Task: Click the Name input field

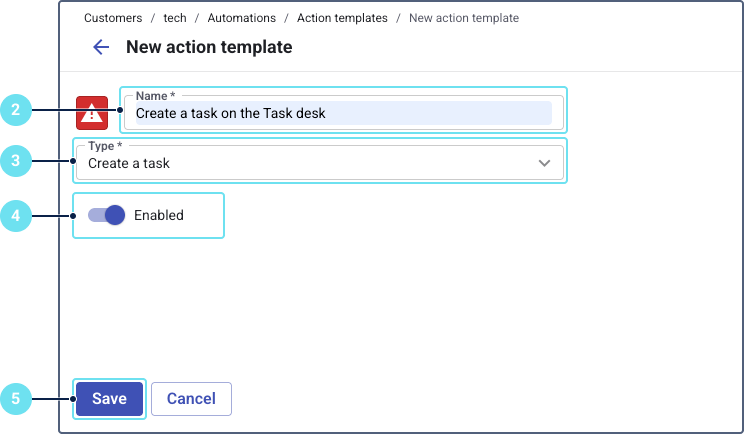Action: tap(340, 113)
